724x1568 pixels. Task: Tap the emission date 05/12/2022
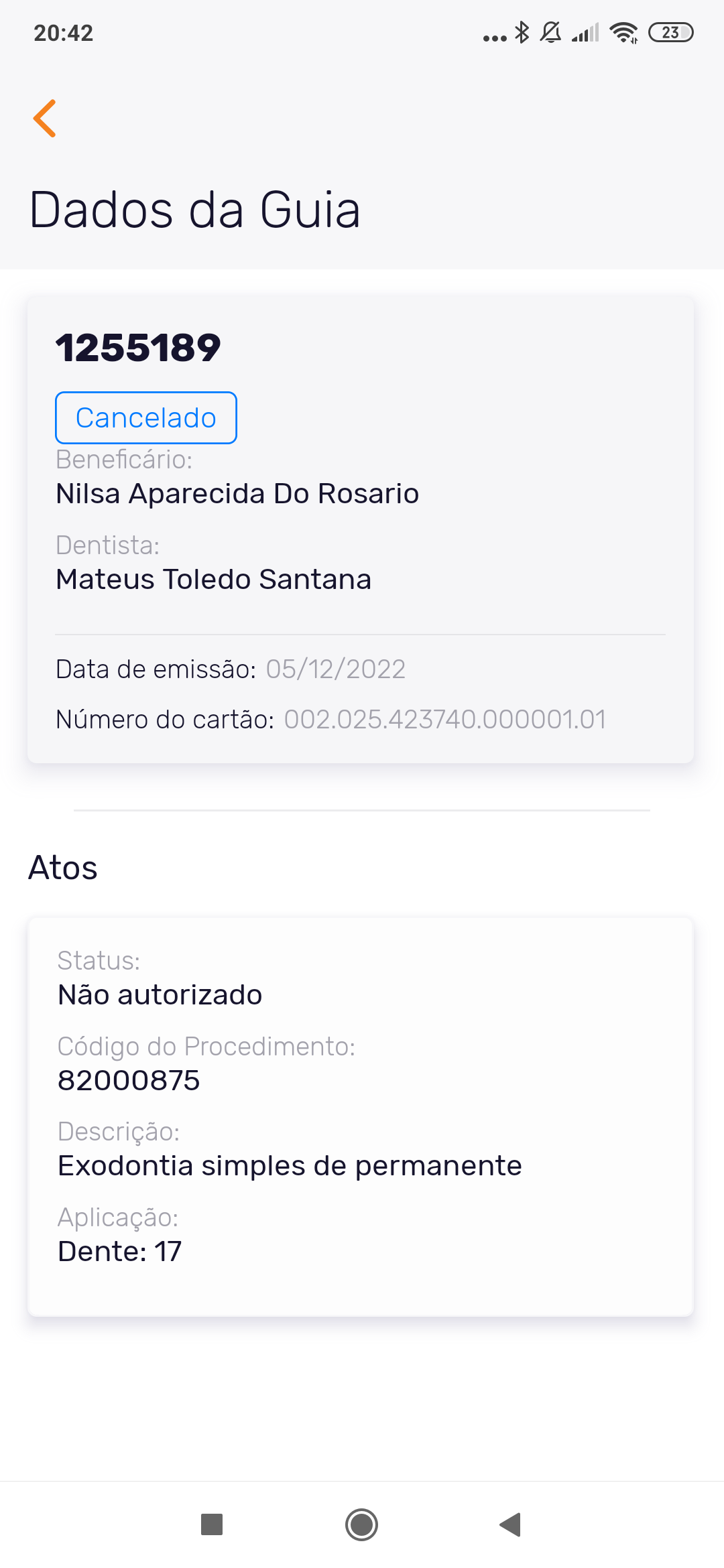coord(335,669)
